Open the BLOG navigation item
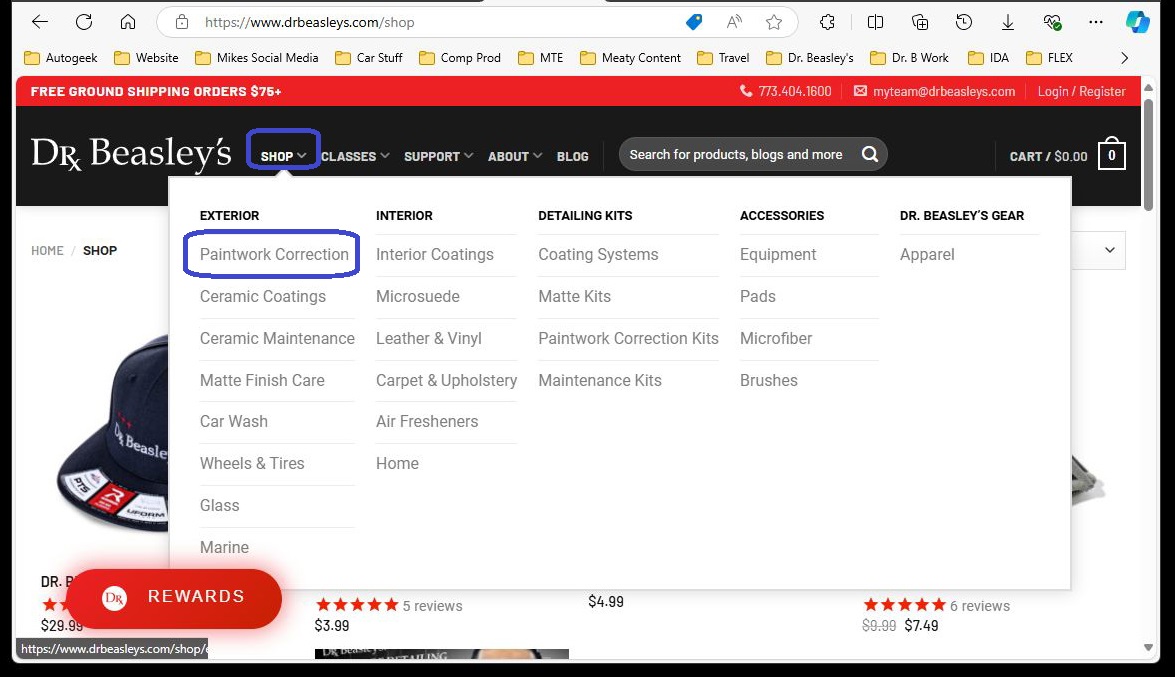1175x677 pixels. [x=573, y=156]
